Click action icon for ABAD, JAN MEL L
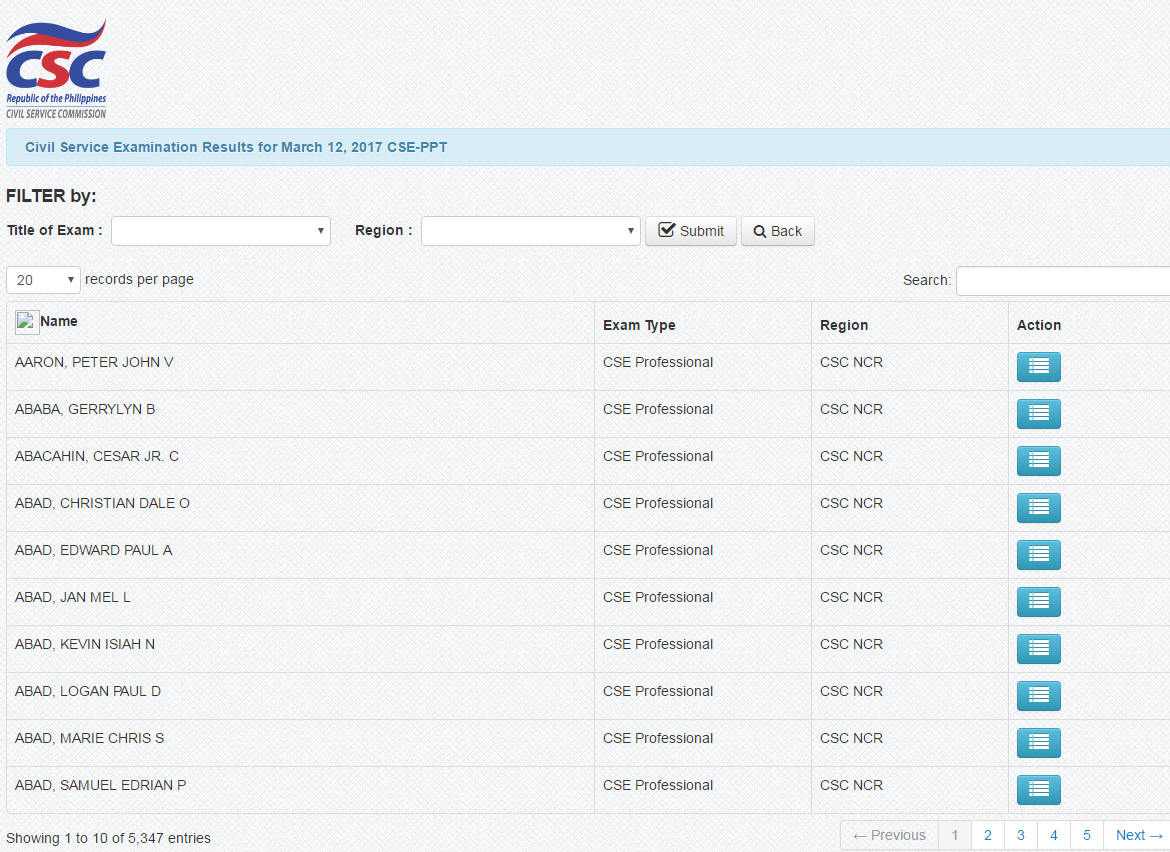The width and height of the screenshot is (1170, 852). click(1038, 602)
